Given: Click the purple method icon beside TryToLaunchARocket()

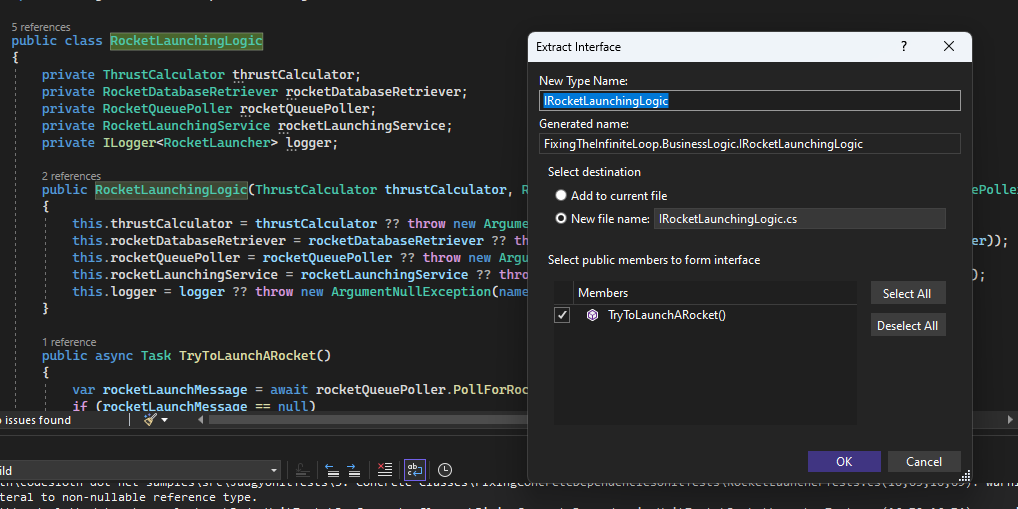Looking at the screenshot, I should point(592,316).
